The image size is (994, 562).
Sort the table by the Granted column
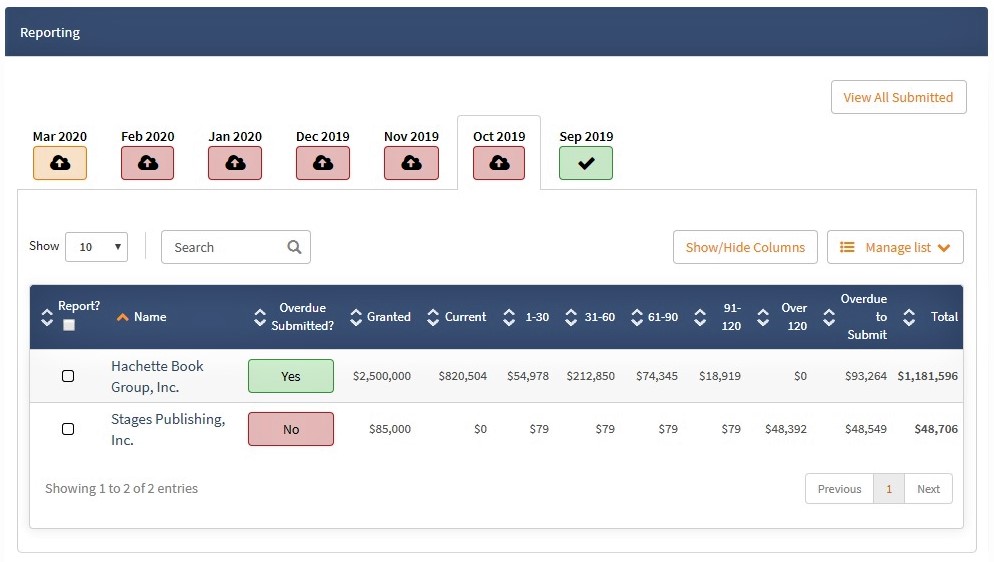356,317
